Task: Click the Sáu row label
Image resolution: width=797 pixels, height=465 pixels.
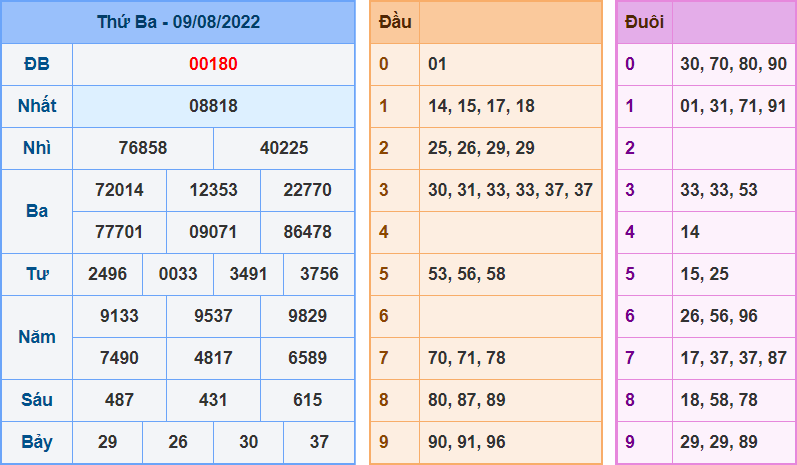Action: [x=37, y=400]
